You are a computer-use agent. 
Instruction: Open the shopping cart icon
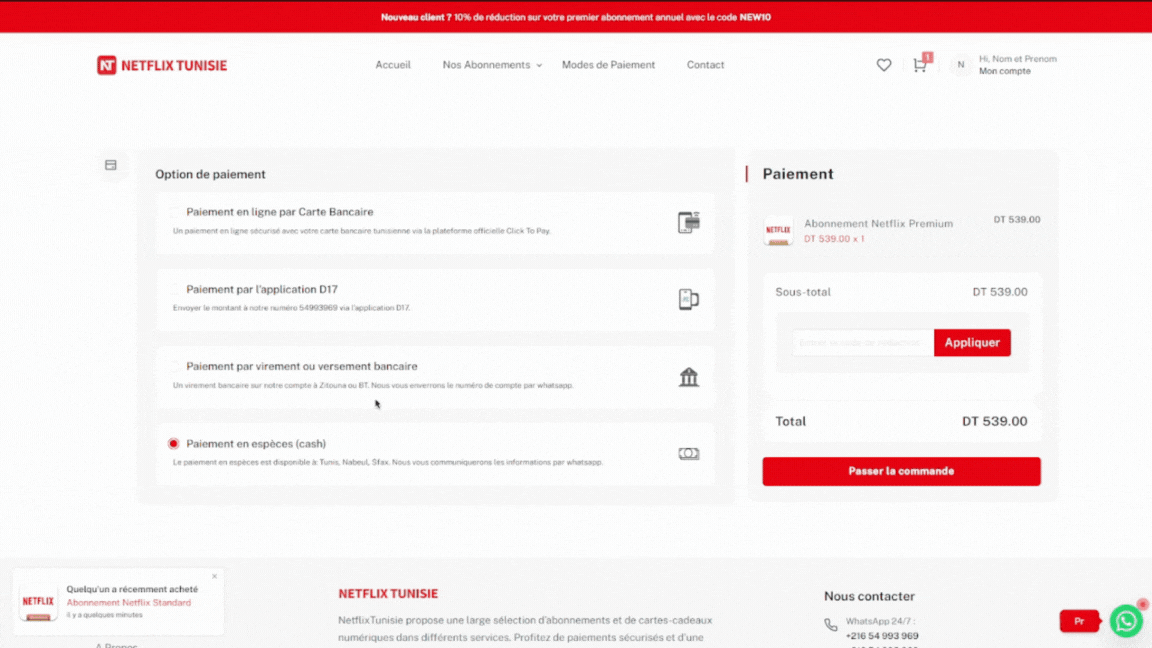click(920, 65)
